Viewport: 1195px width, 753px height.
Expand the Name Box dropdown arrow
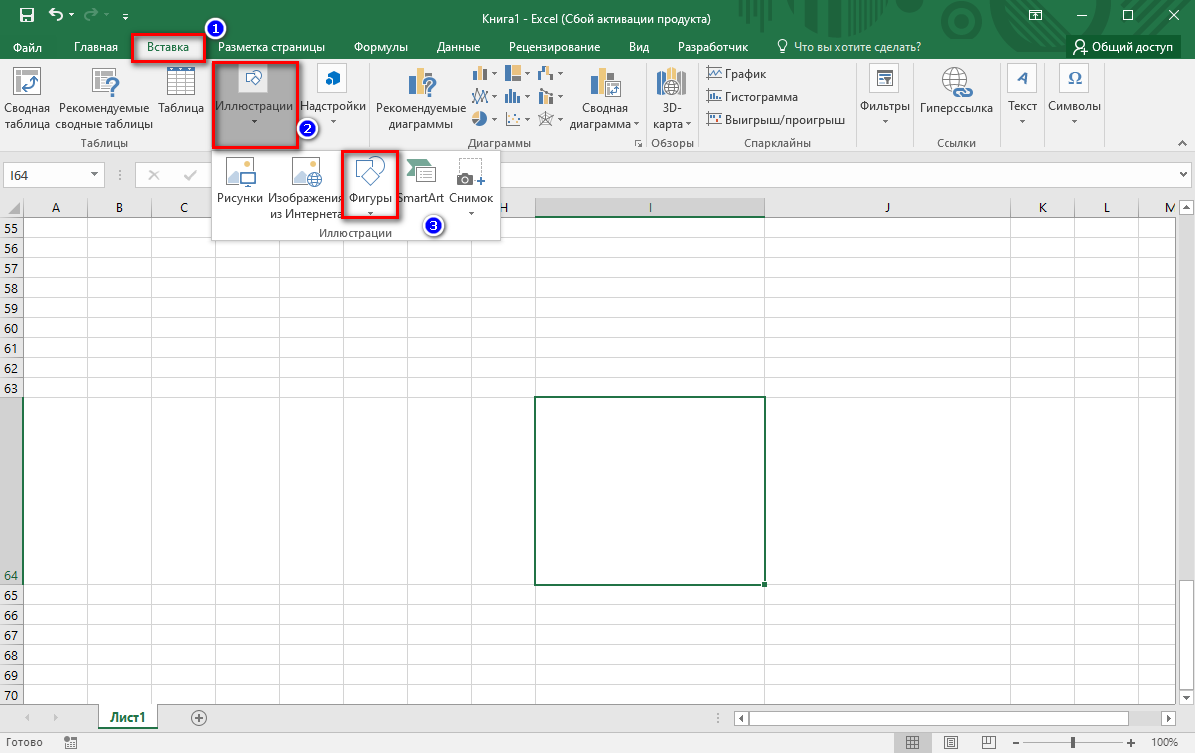click(95, 175)
